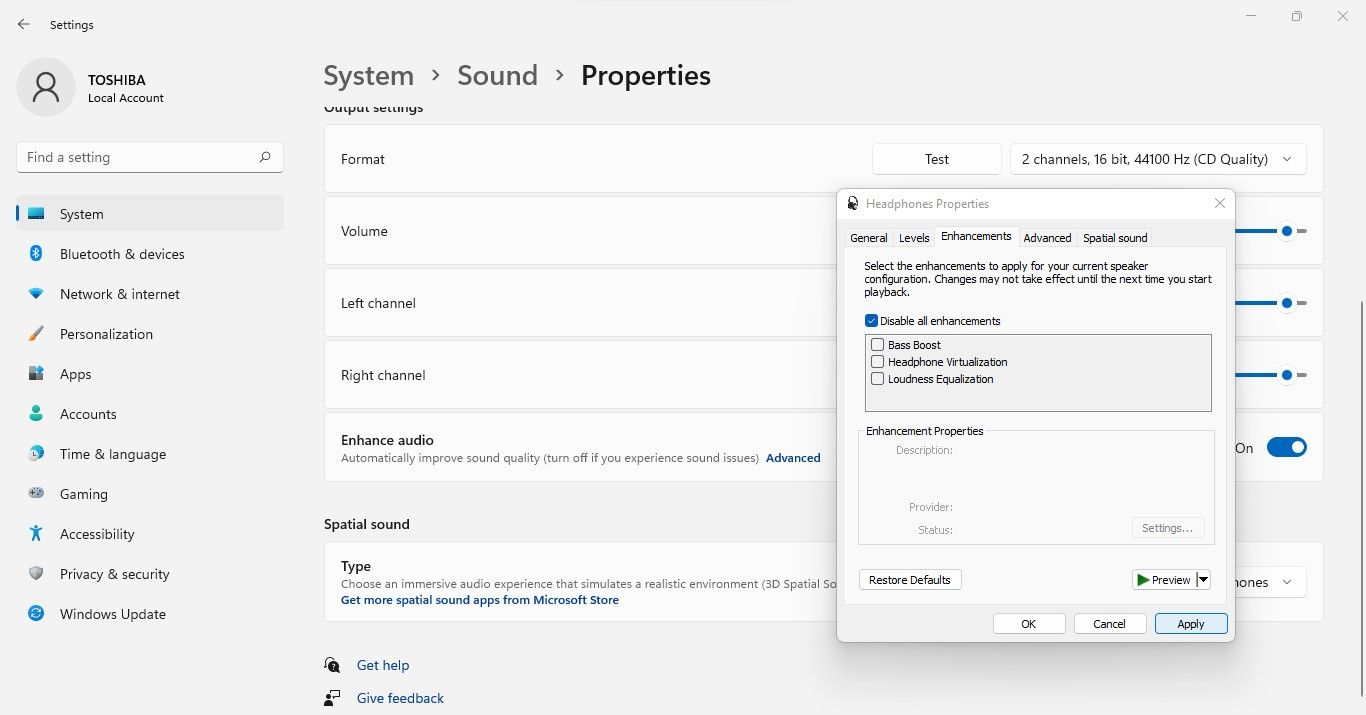Click the Give feedback person icon
Viewport: 1366px width, 715px height.
332,698
